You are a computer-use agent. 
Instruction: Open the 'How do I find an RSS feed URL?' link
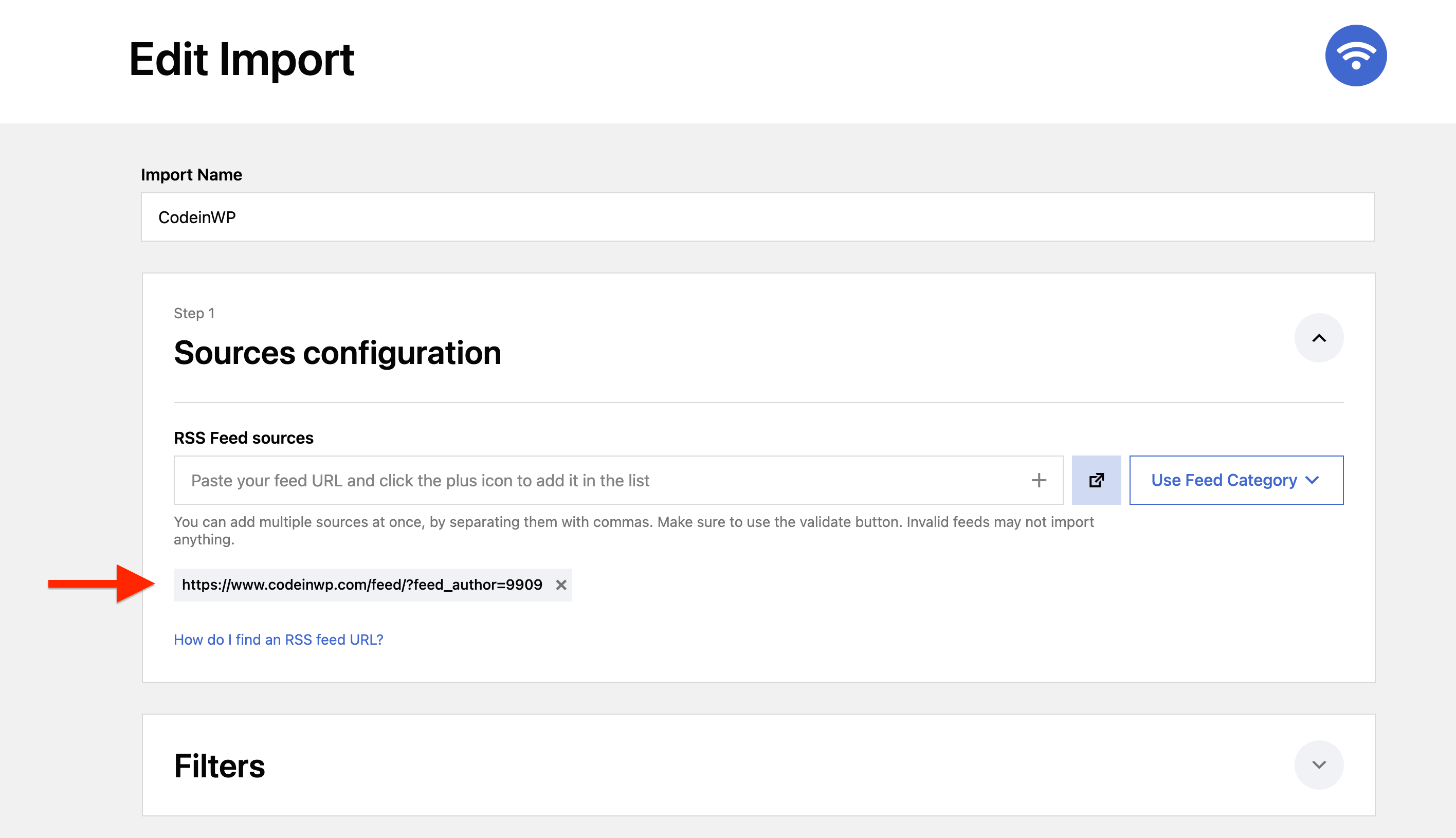(x=278, y=640)
